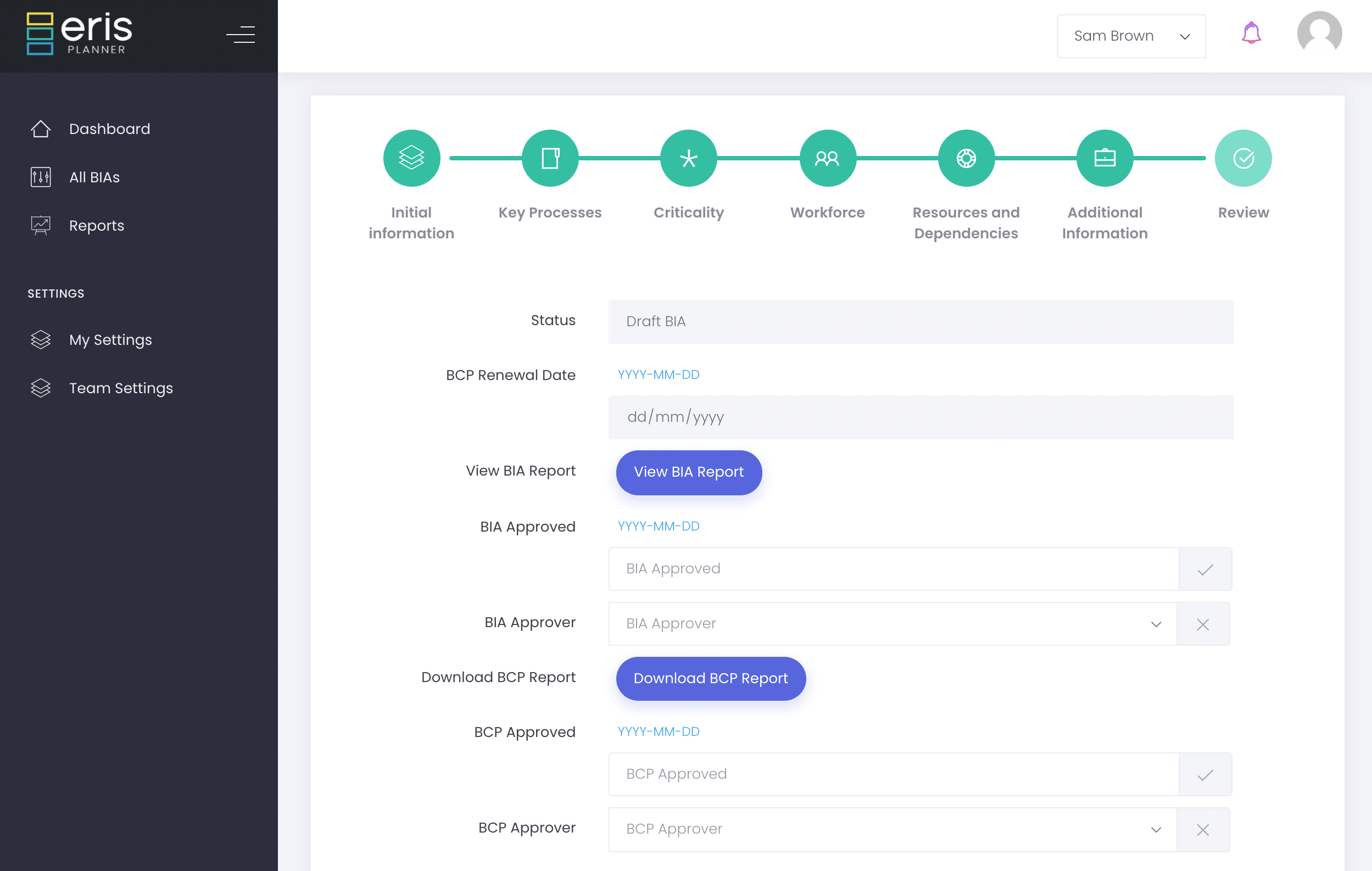Open the Reports sidebar section
Image resolution: width=1372 pixels, height=871 pixels.
(x=96, y=225)
